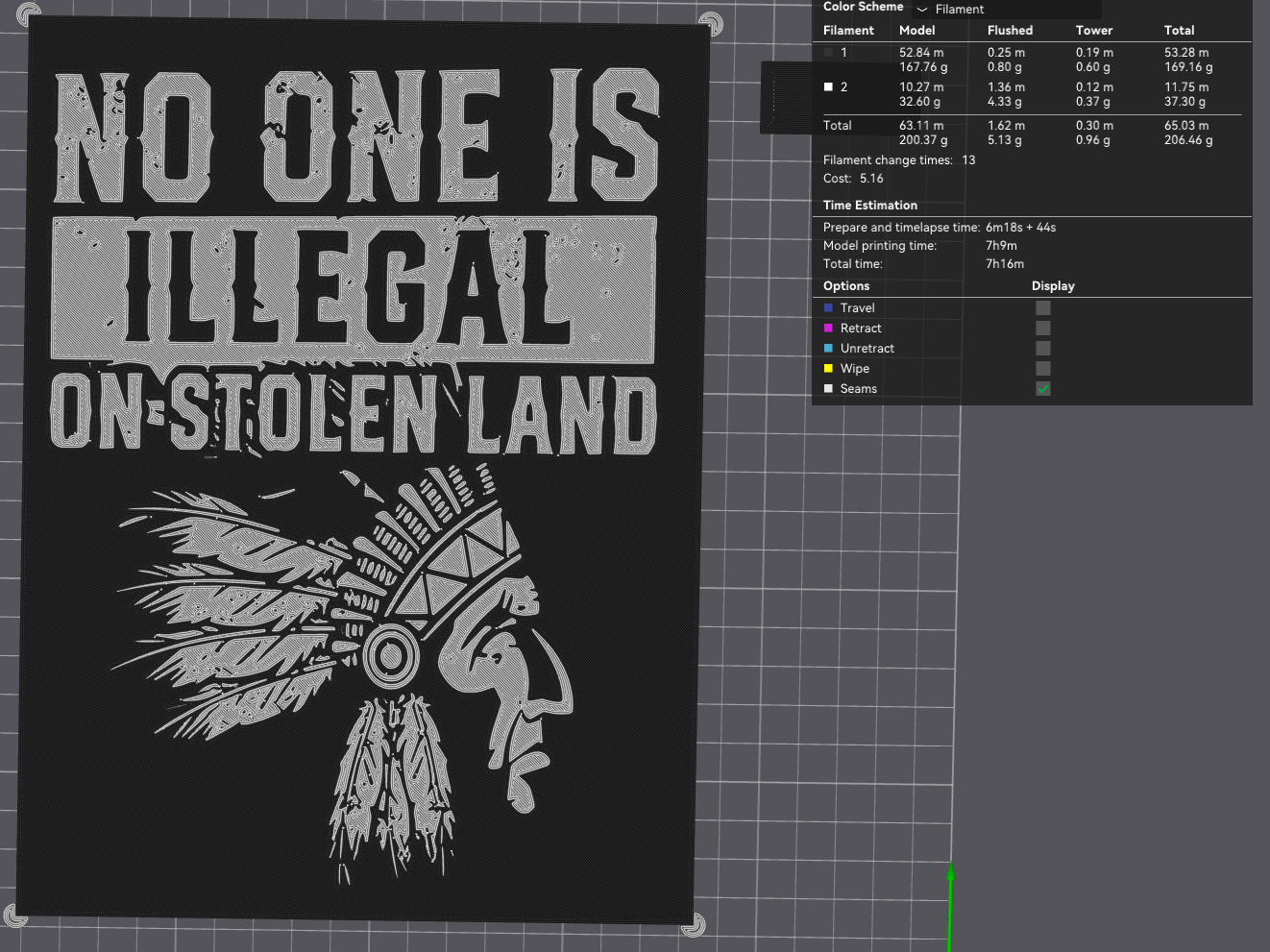Click the Cost value 5.16
The height and width of the screenshot is (952, 1270).
[x=871, y=179]
